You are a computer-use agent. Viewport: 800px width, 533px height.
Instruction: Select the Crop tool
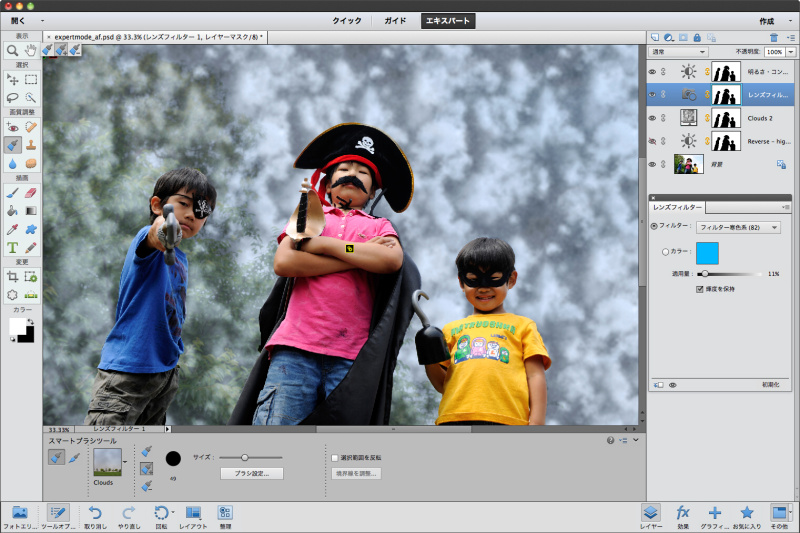(12, 277)
